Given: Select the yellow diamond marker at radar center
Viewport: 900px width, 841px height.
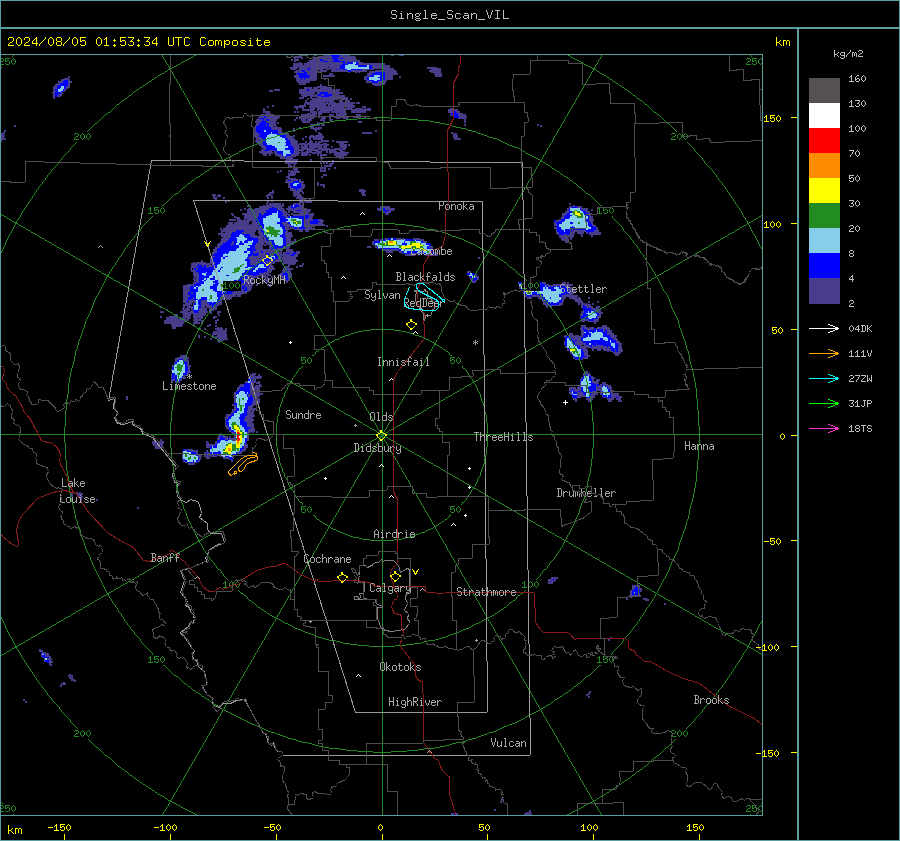Looking at the screenshot, I should coord(382,435).
